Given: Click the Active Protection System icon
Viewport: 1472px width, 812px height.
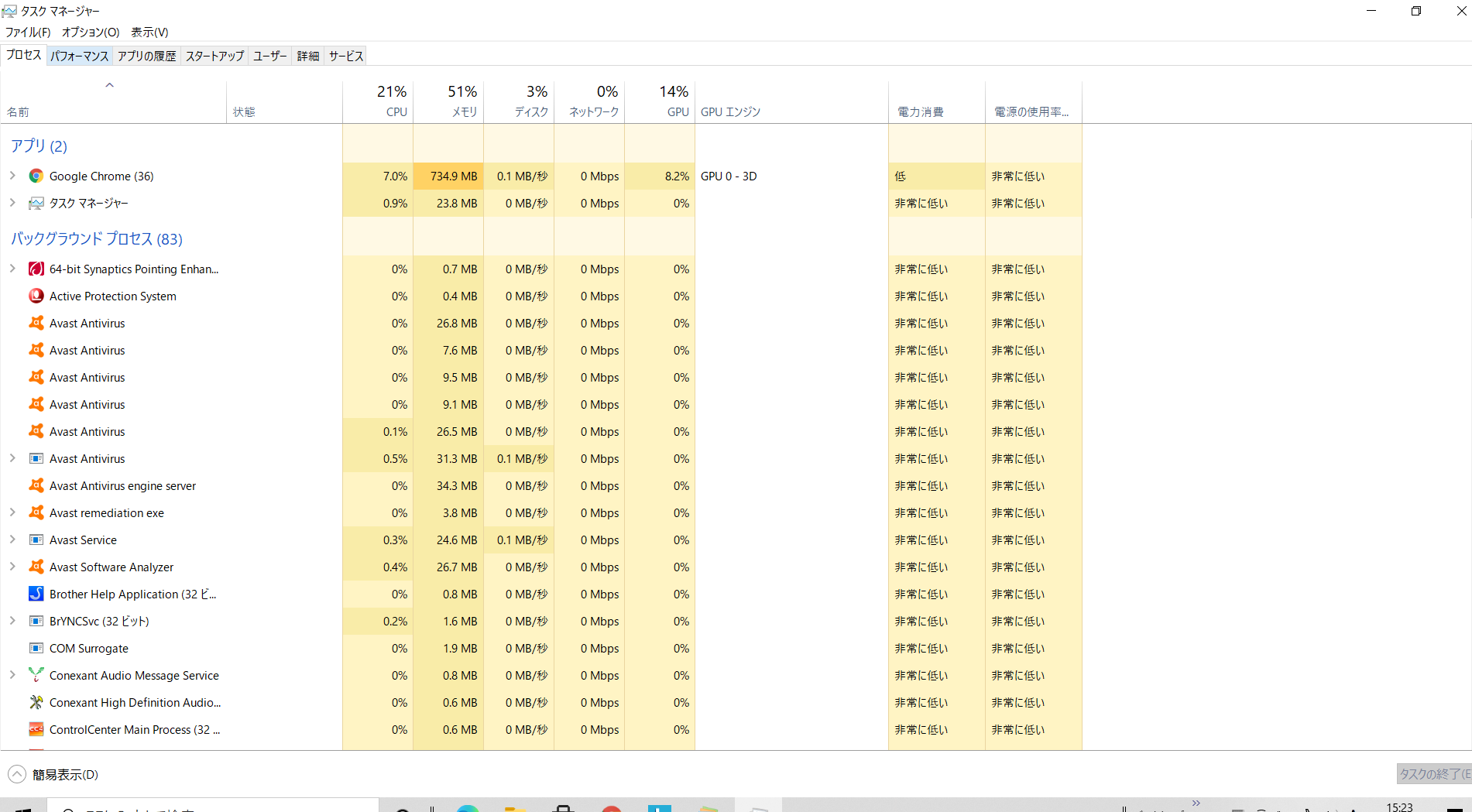Looking at the screenshot, I should 36,296.
